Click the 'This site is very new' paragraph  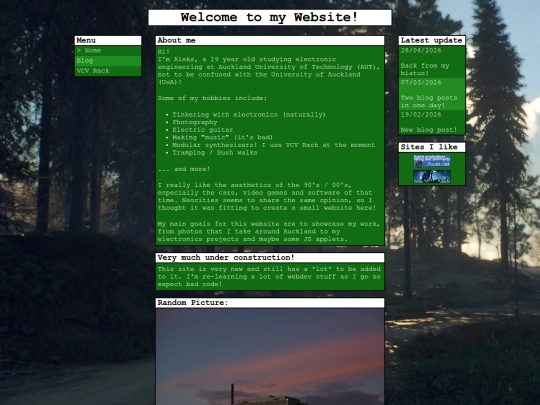(x=269, y=277)
